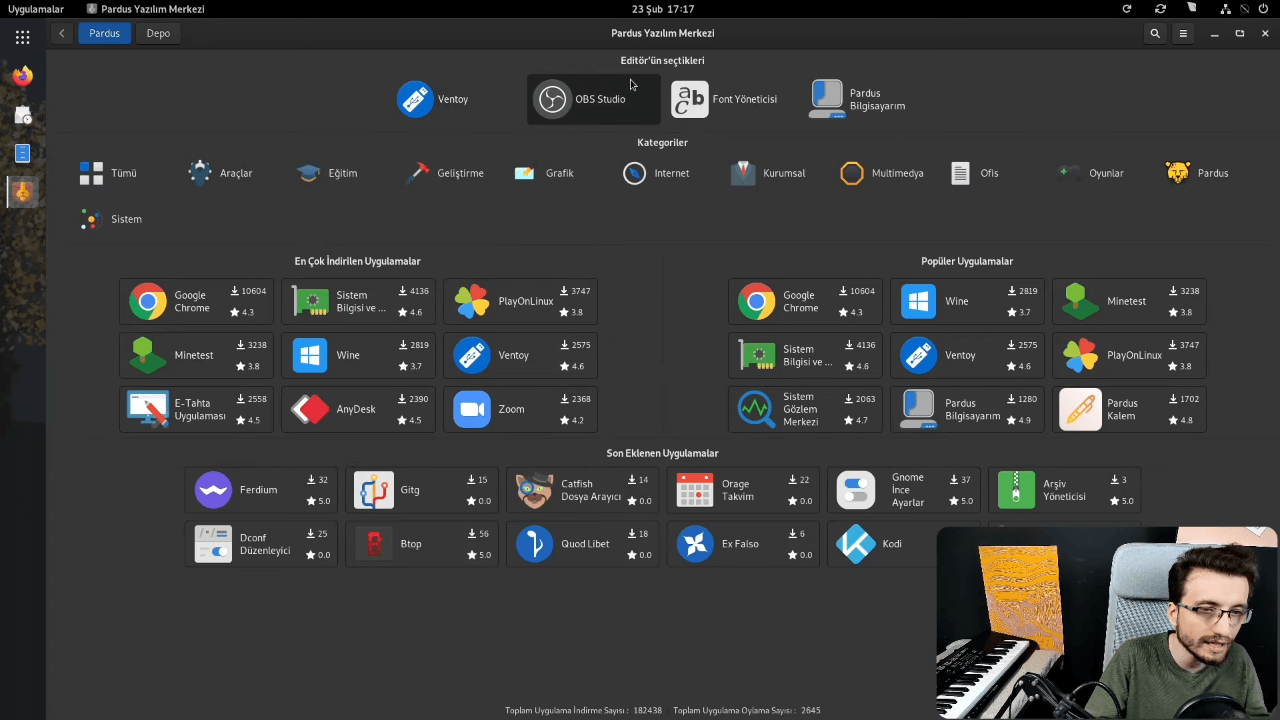Choose the Oyunlar category
Viewport: 1280px width, 720px height.
click(1090, 173)
